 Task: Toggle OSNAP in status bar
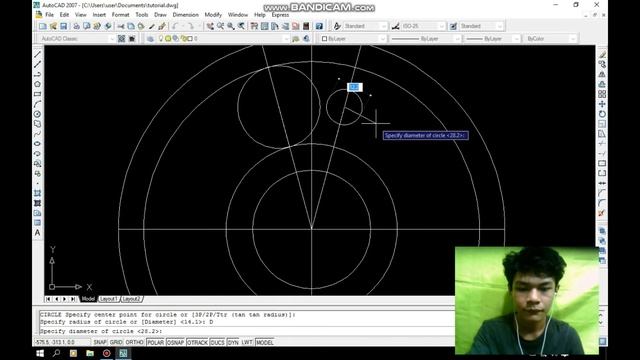[176, 342]
